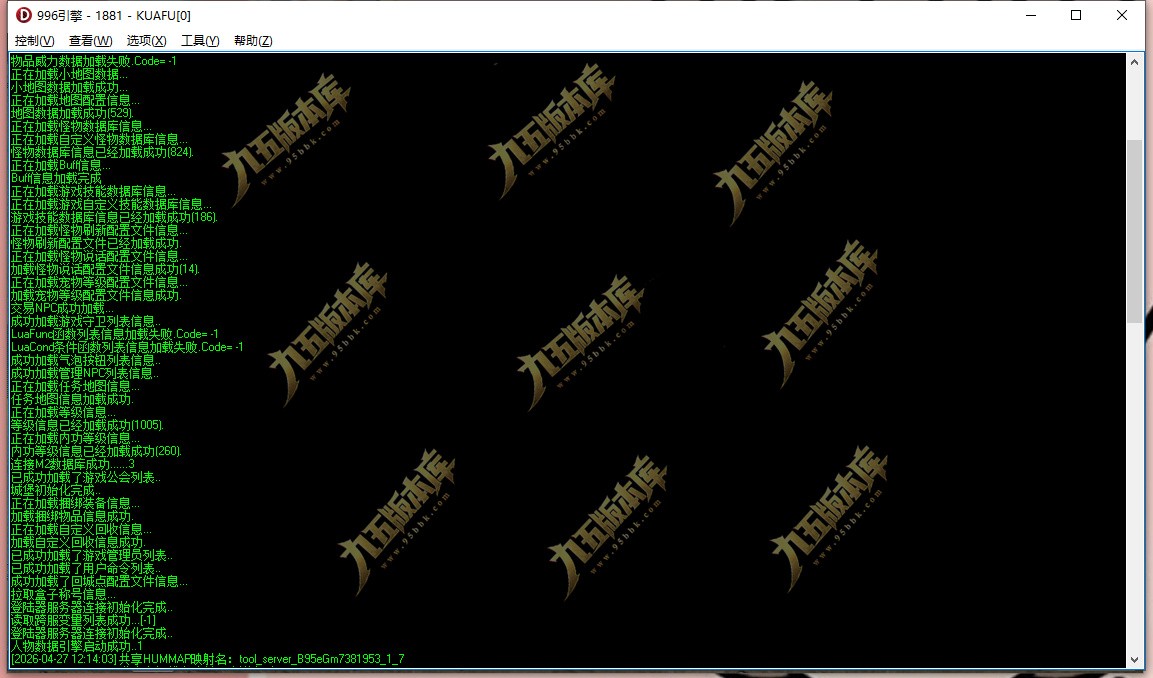
Task: Click the scrollbar up arrow in log panel
Action: tap(1135, 63)
